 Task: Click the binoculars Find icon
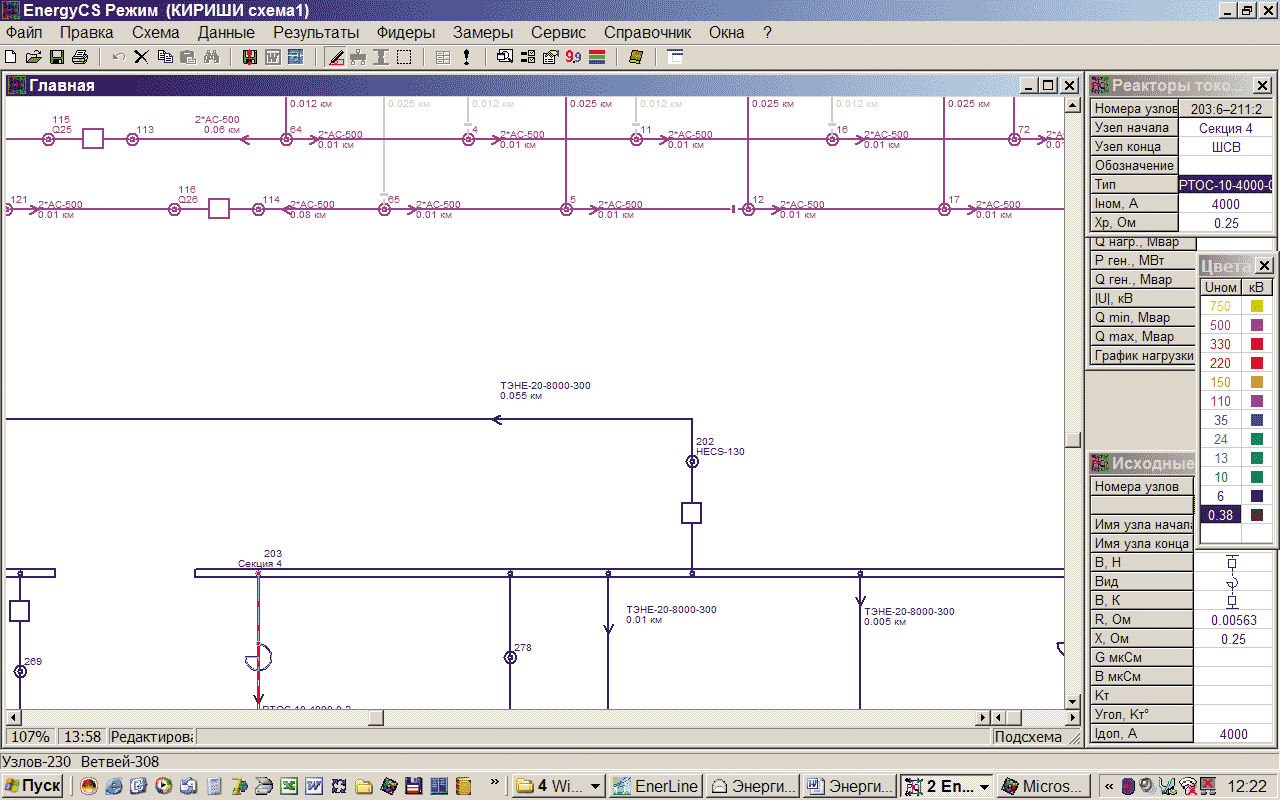(211, 57)
